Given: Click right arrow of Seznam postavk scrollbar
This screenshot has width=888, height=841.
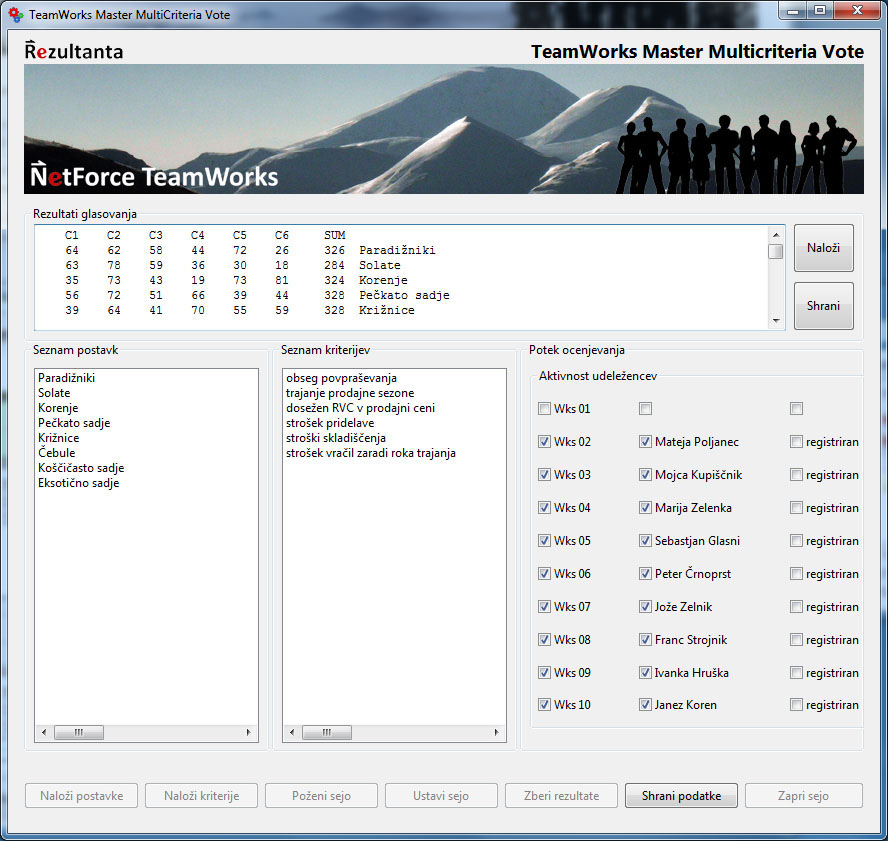Looking at the screenshot, I should (249, 732).
